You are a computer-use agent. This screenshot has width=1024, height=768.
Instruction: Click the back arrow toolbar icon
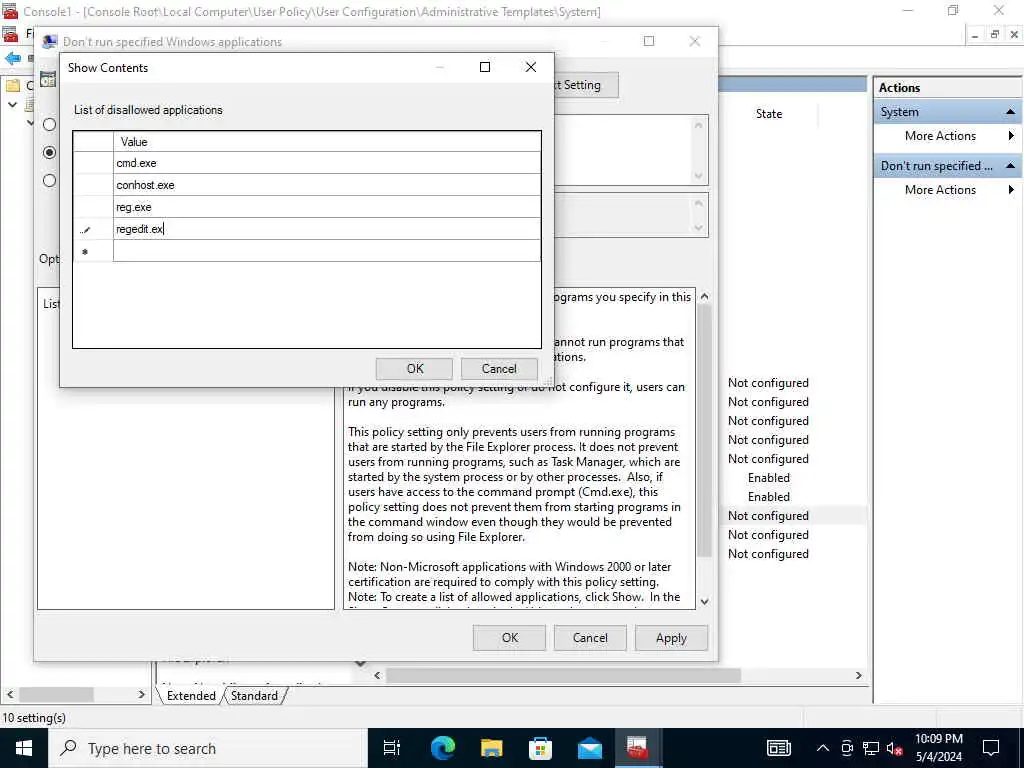pos(12,59)
